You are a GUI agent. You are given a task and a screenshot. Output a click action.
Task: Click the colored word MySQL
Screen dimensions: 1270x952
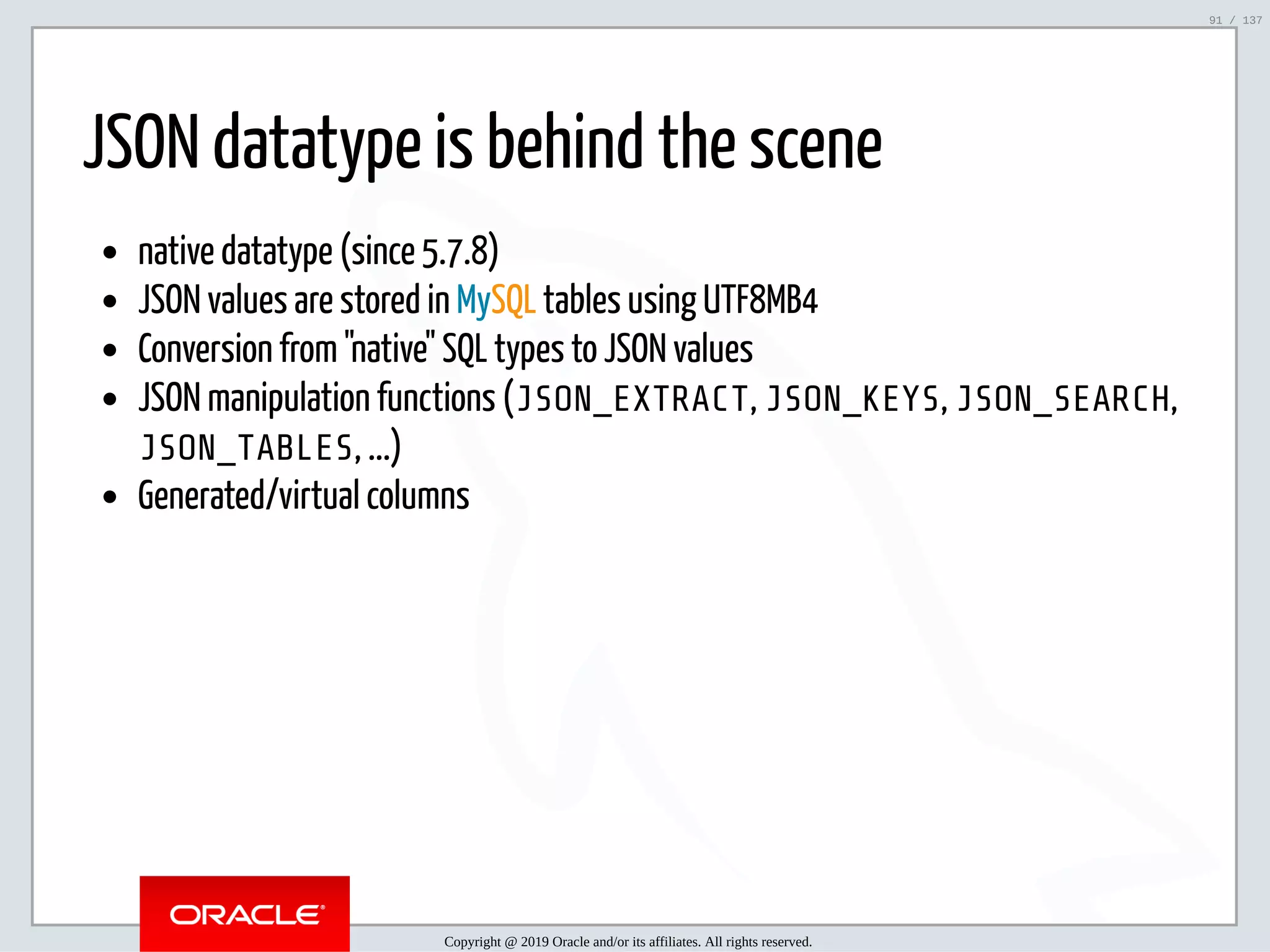click(495, 300)
